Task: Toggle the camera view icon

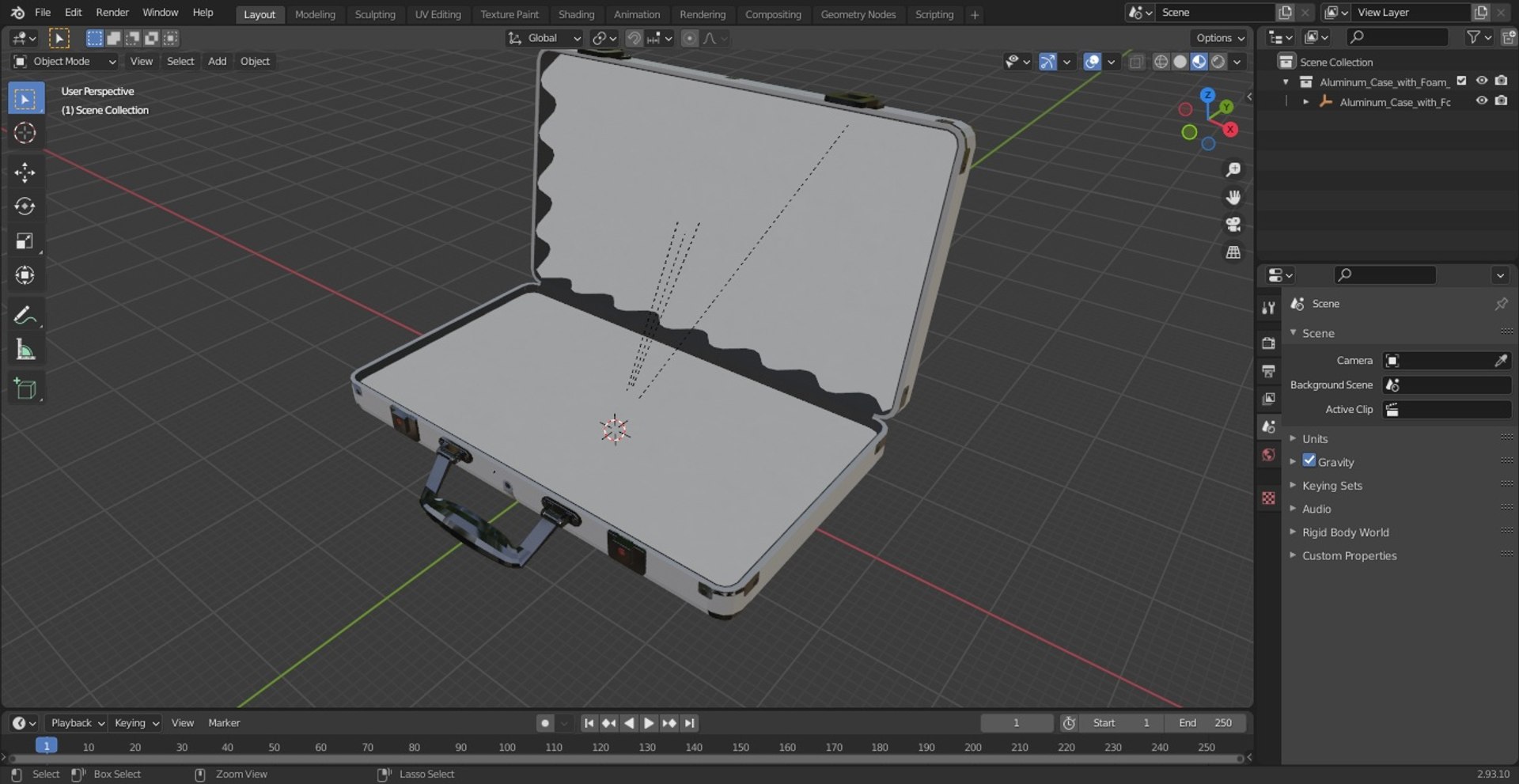Action: 1233,225
